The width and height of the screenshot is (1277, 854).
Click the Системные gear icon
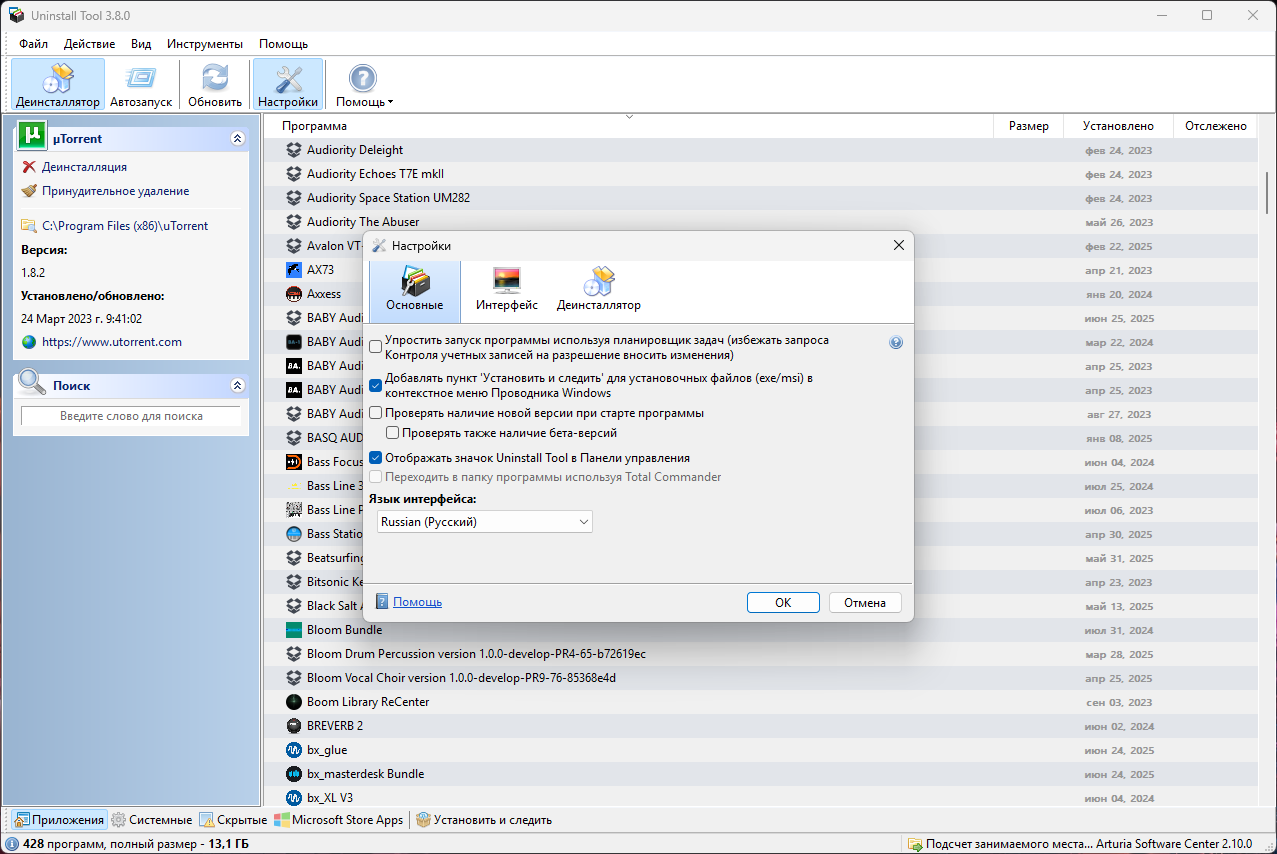118,820
